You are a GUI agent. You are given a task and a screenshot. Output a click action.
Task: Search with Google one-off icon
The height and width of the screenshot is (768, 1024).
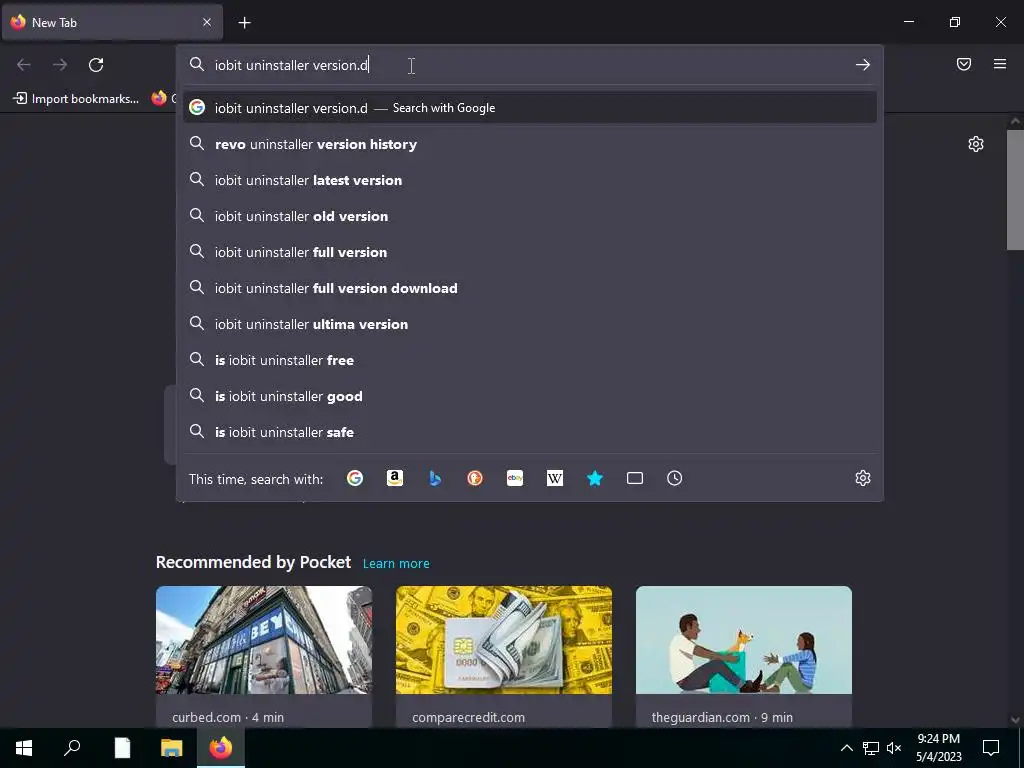point(355,479)
